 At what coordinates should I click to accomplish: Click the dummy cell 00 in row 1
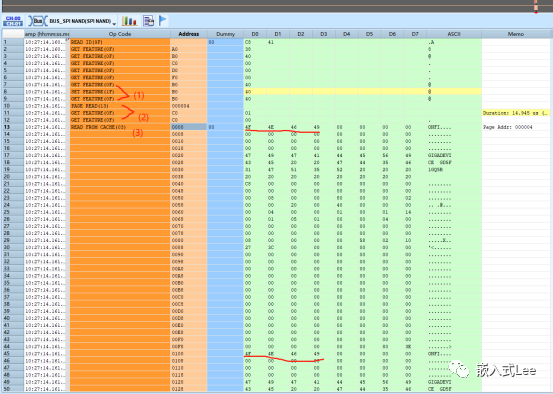(x=225, y=42)
